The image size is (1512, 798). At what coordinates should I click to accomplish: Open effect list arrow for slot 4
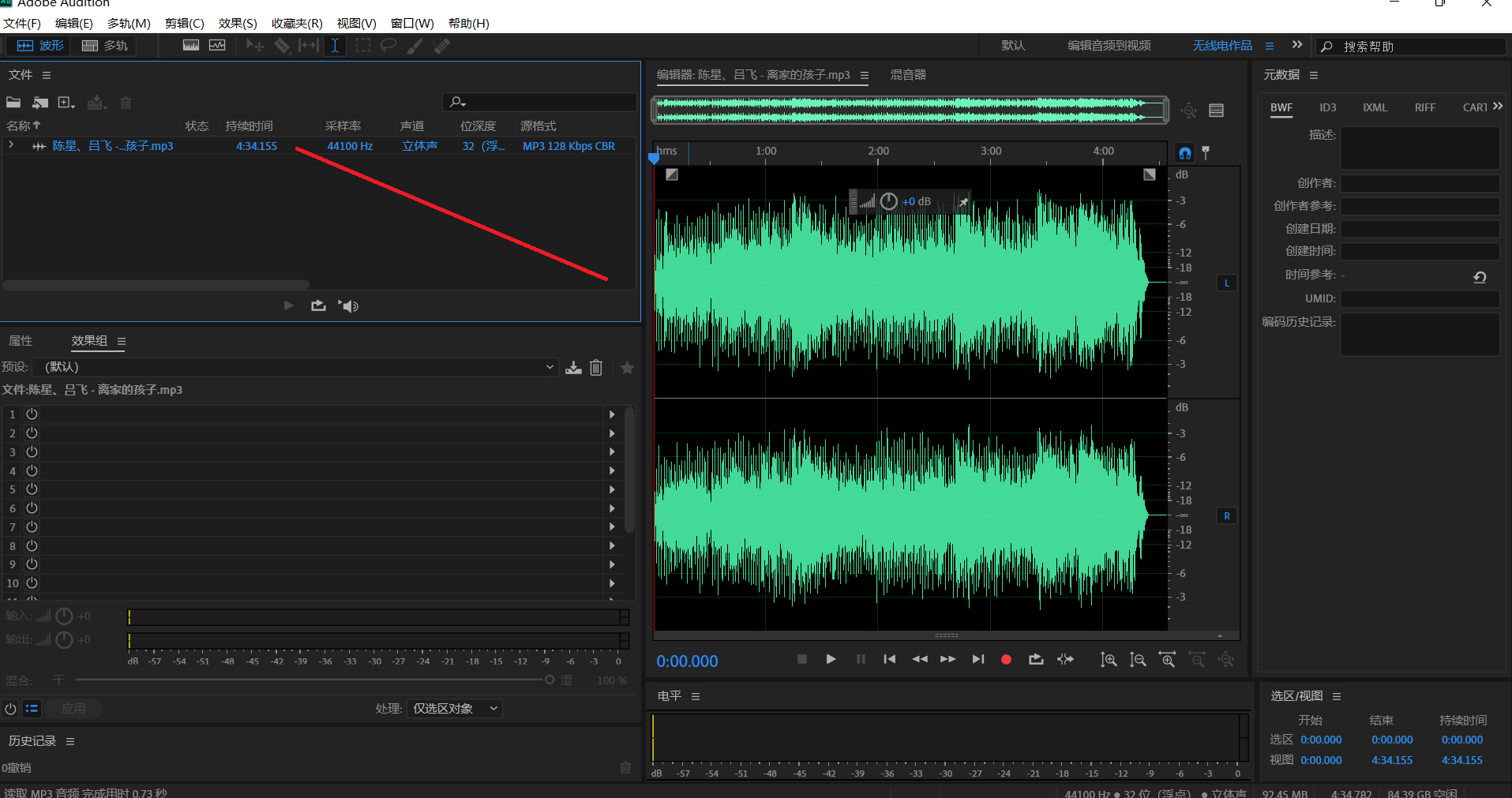[612, 471]
